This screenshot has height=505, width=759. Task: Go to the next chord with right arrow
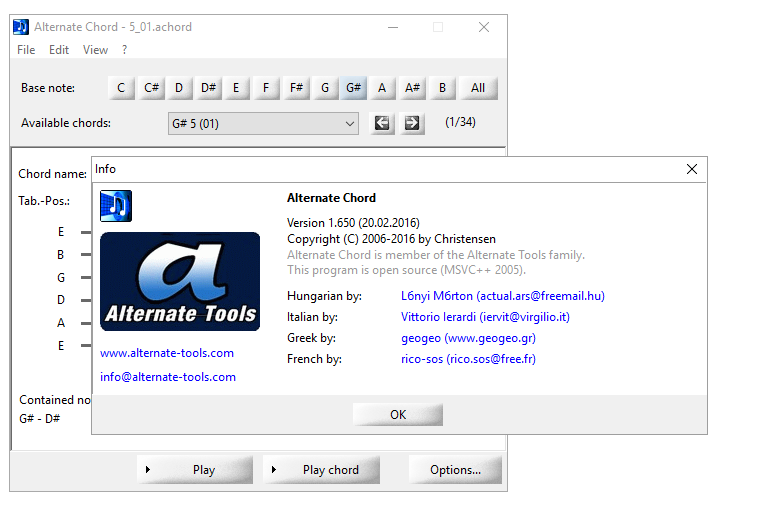pyautogui.click(x=412, y=123)
